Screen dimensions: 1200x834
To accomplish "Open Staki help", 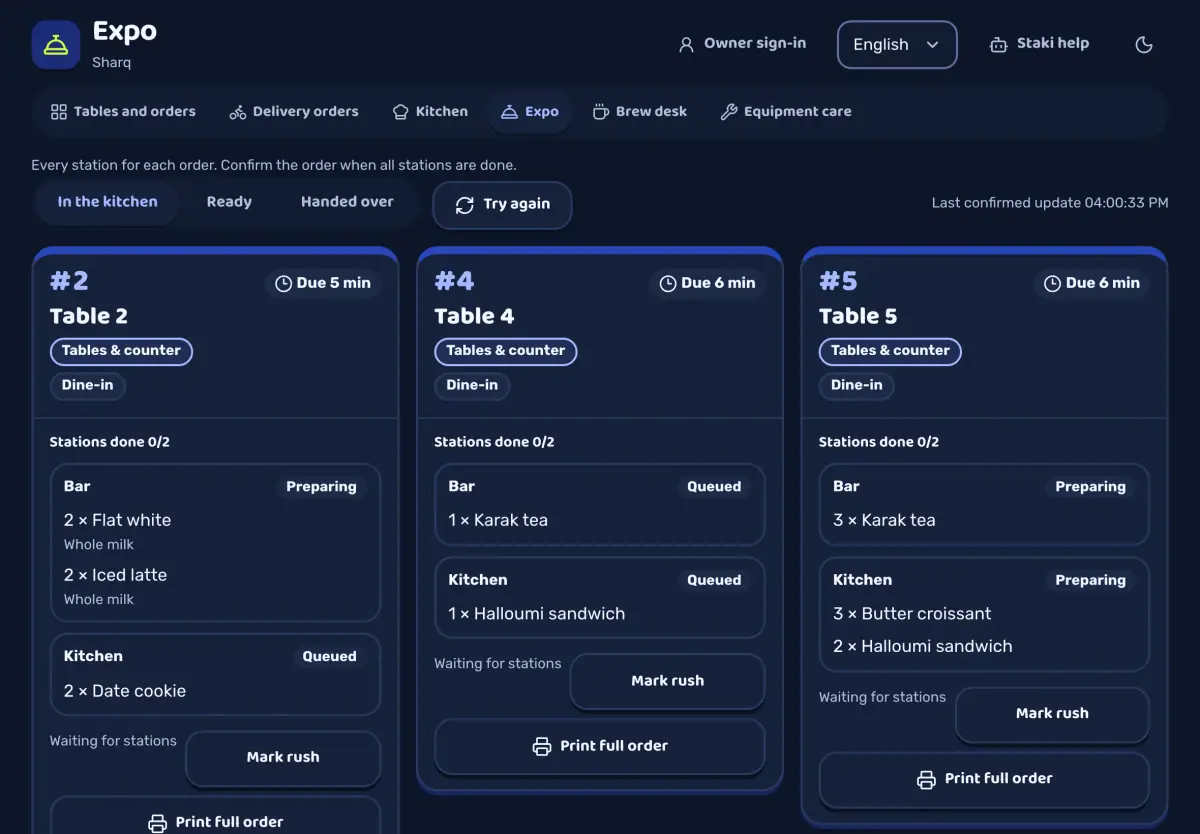I will [1039, 44].
